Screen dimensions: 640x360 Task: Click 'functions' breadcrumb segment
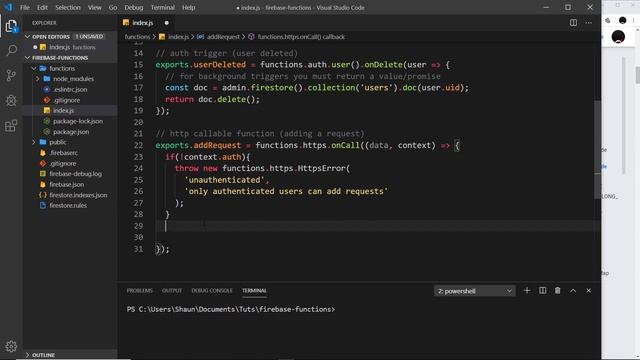(x=137, y=37)
